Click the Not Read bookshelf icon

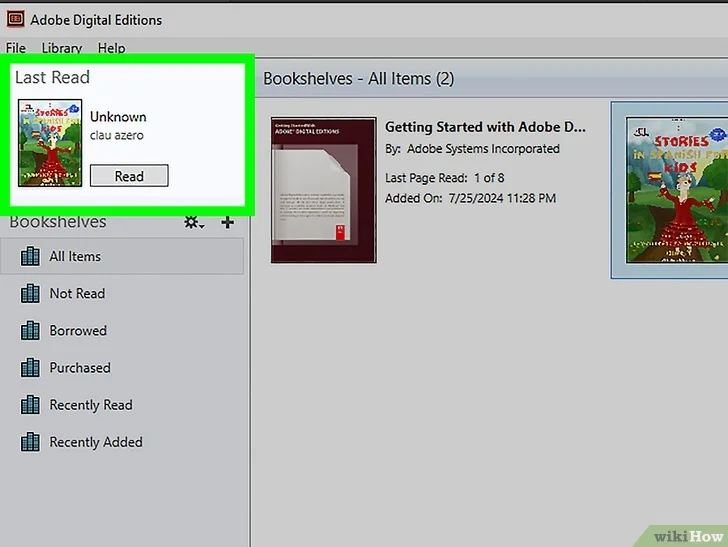(30, 293)
